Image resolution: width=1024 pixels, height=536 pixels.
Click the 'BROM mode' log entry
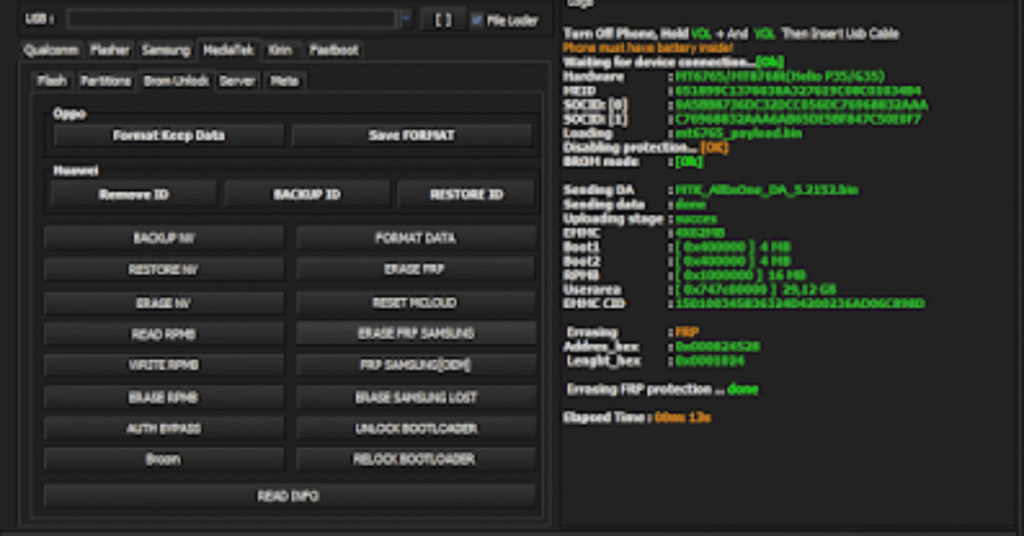click(633, 161)
